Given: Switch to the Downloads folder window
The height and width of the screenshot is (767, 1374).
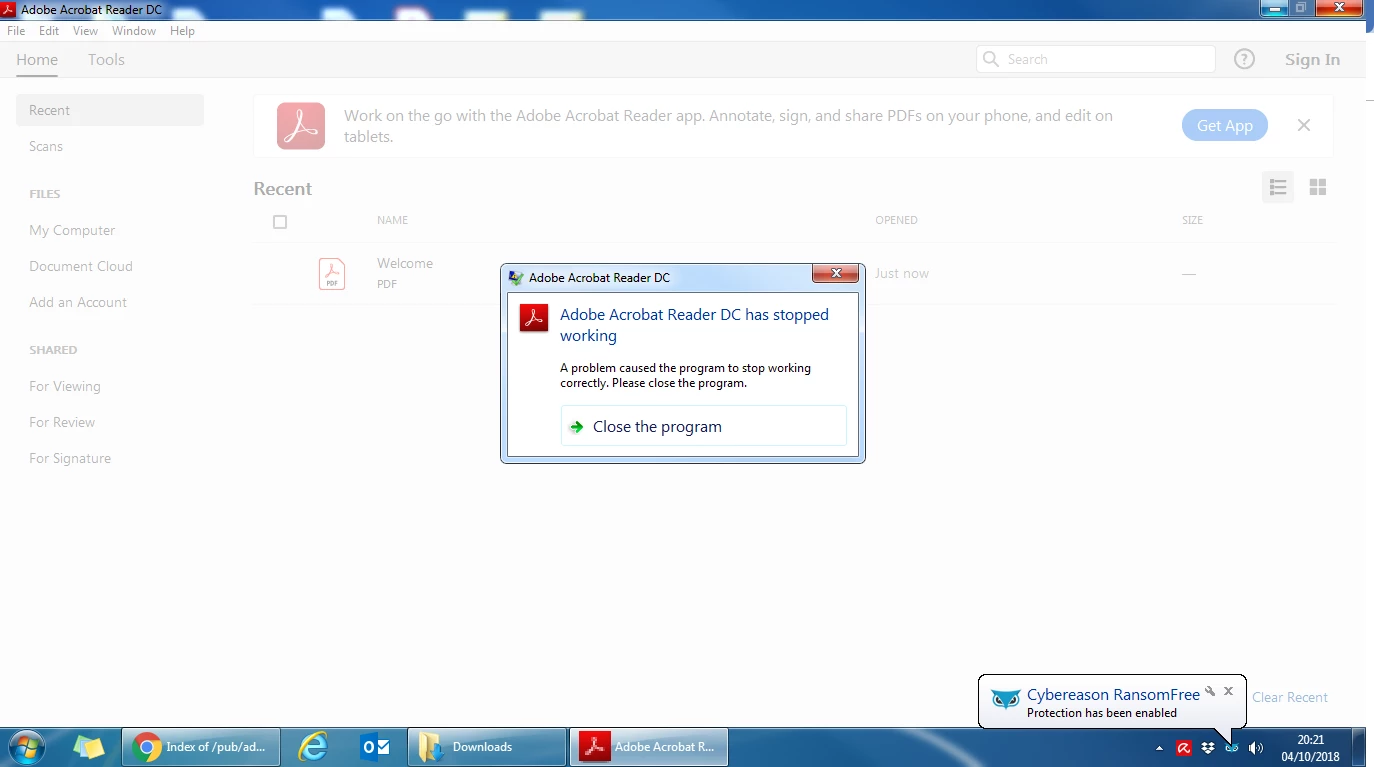Looking at the screenshot, I should [487, 747].
